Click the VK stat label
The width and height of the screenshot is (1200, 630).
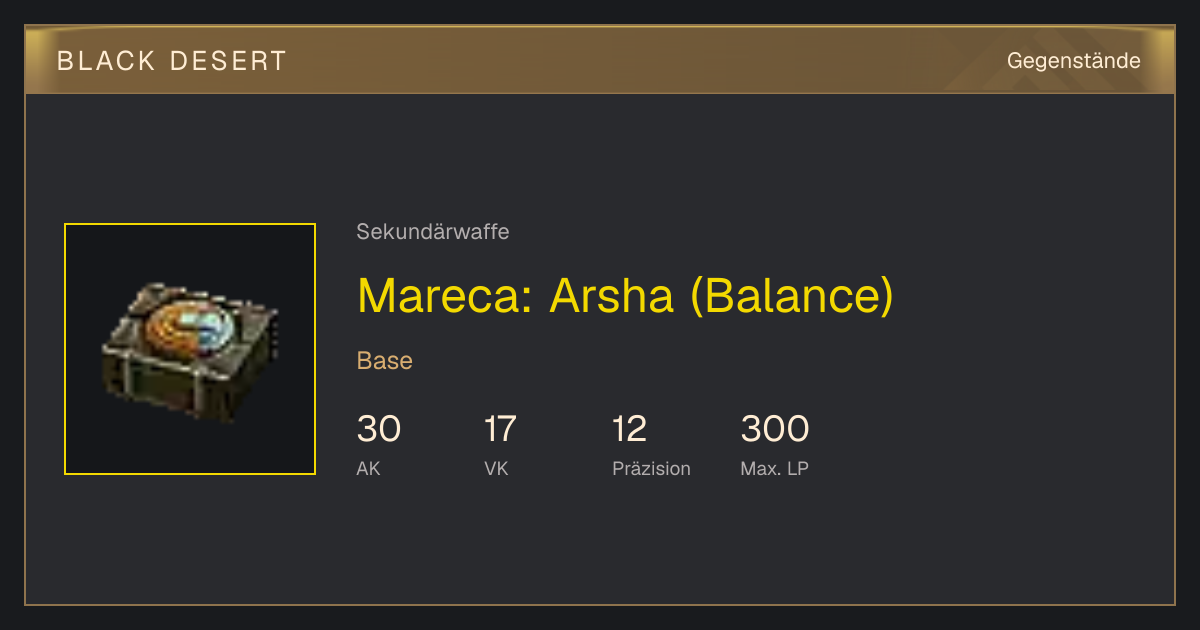click(497, 468)
